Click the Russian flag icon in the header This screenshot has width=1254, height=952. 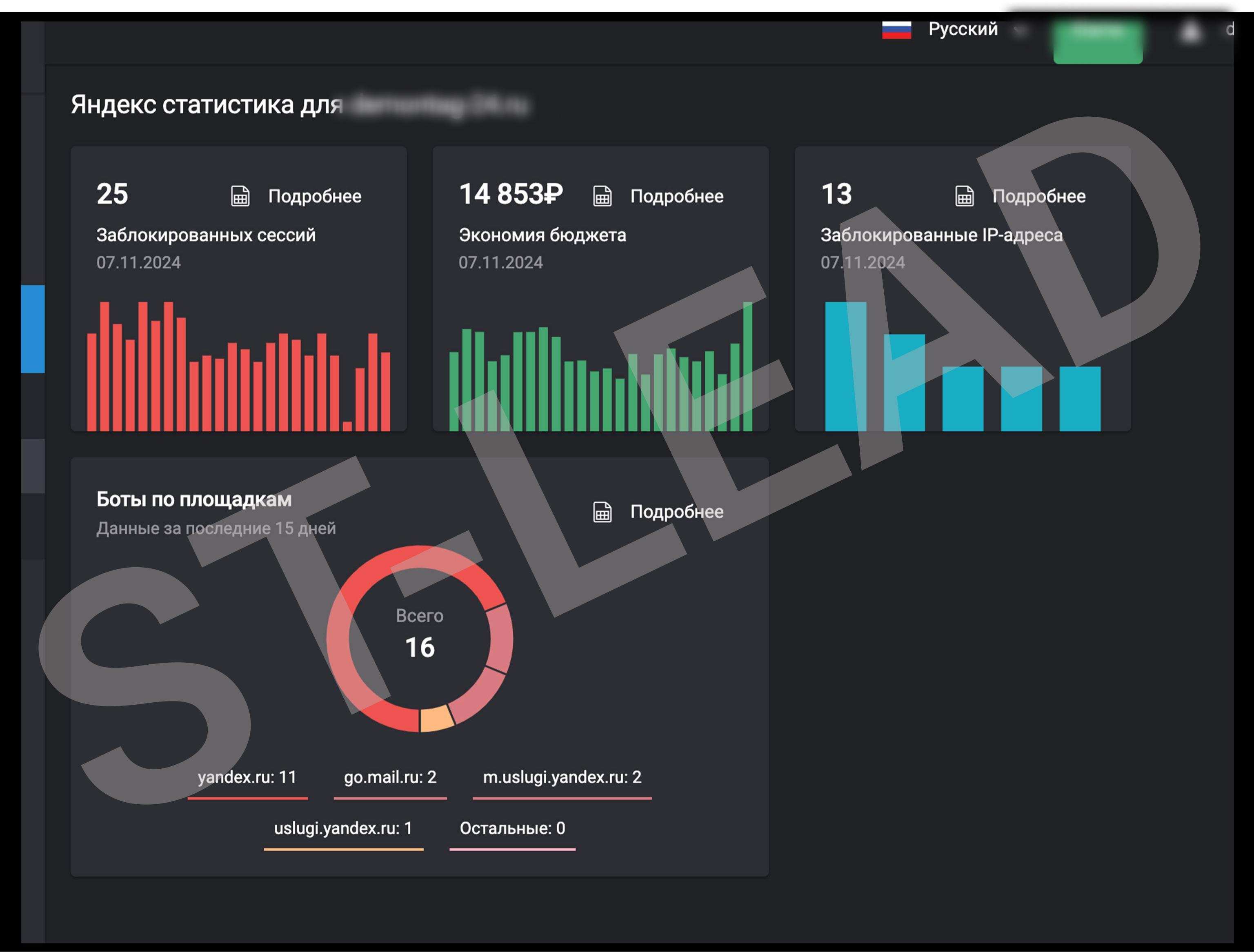pyautogui.click(x=896, y=29)
